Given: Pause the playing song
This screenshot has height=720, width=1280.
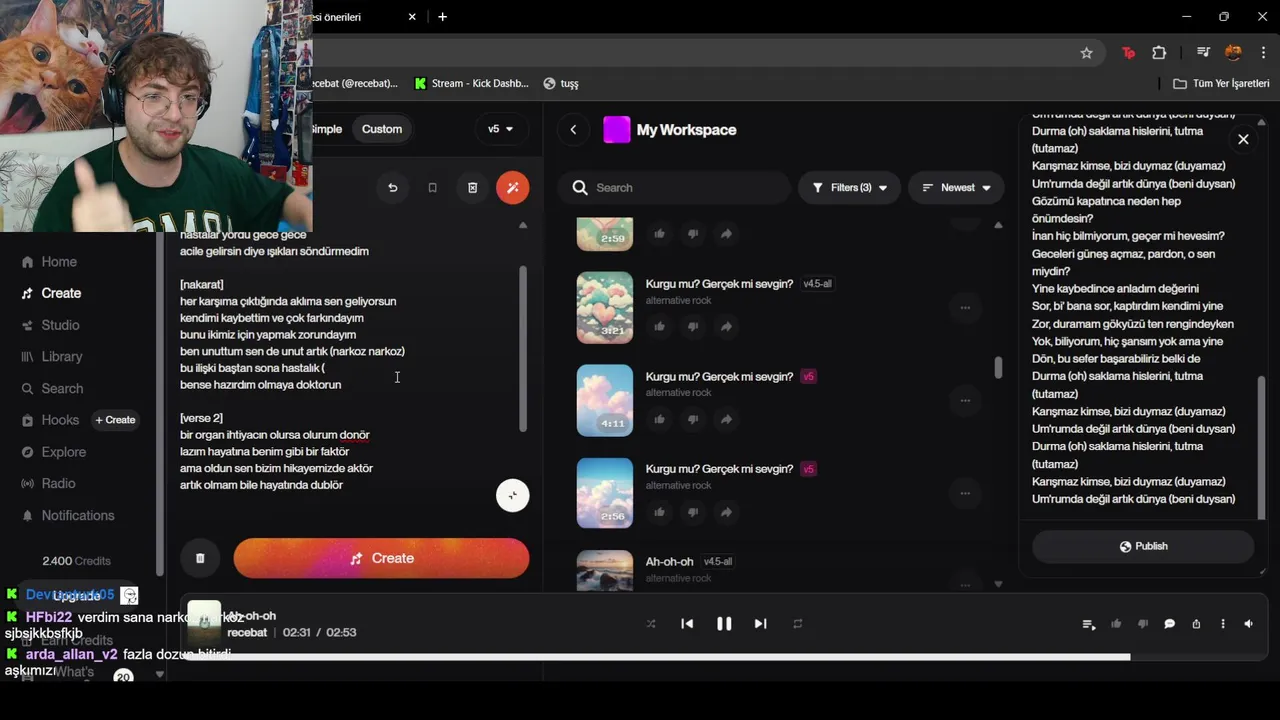Looking at the screenshot, I should (x=724, y=623).
